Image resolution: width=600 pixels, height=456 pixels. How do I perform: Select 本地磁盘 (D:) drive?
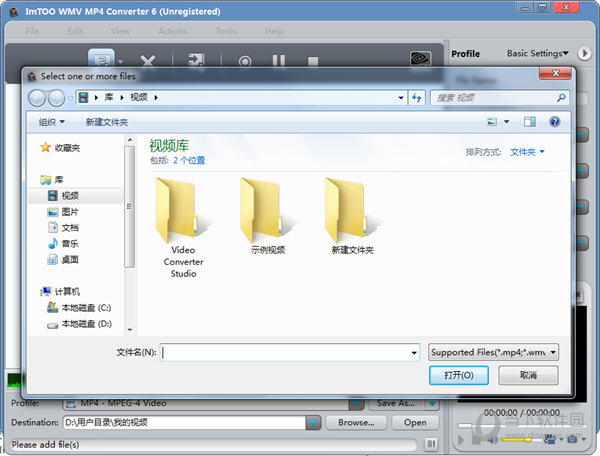point(79,324)
